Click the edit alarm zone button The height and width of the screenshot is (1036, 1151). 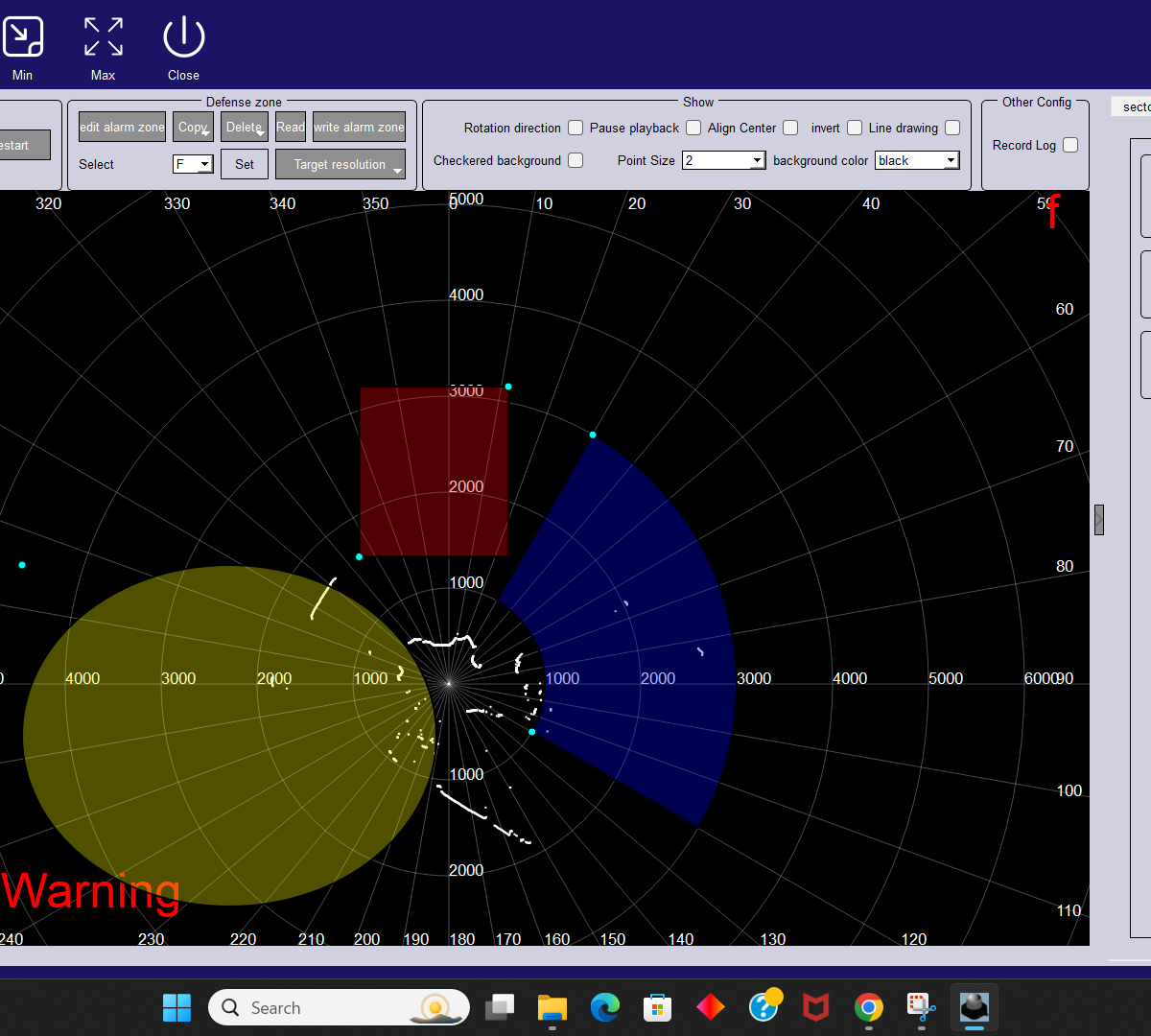pyautogui.click(x=122, y=127)
